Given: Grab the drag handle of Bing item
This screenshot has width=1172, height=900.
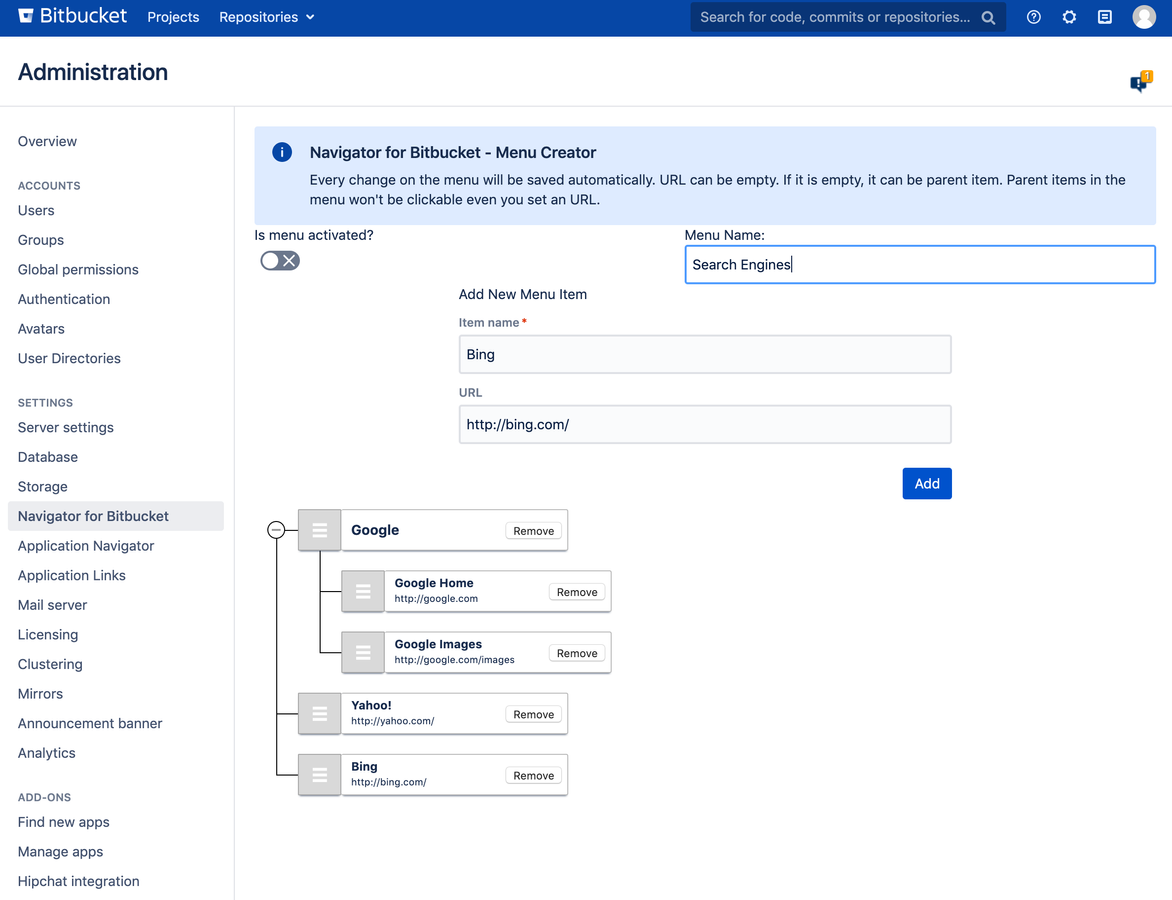Looking at the screenshot, I should [x=320, y=775].
